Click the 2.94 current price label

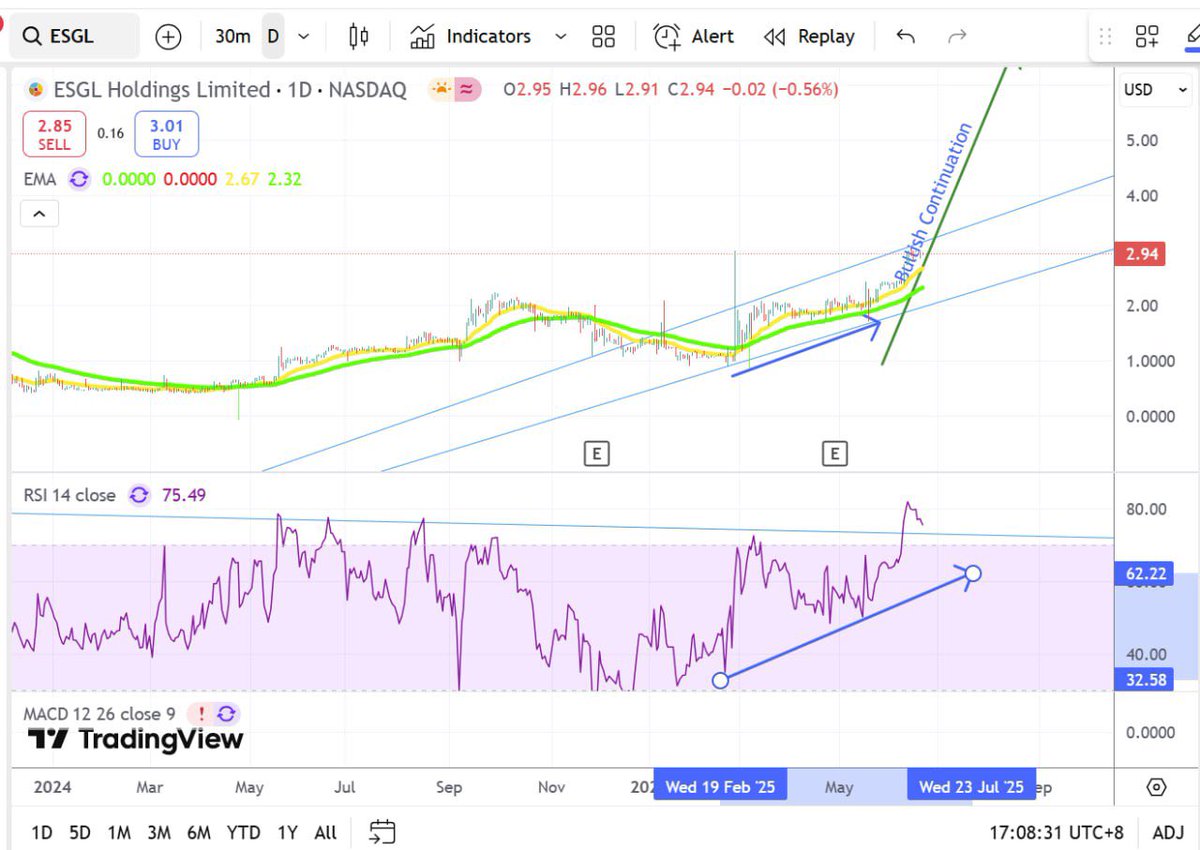pyautogui.click(x=1141, y=254)
